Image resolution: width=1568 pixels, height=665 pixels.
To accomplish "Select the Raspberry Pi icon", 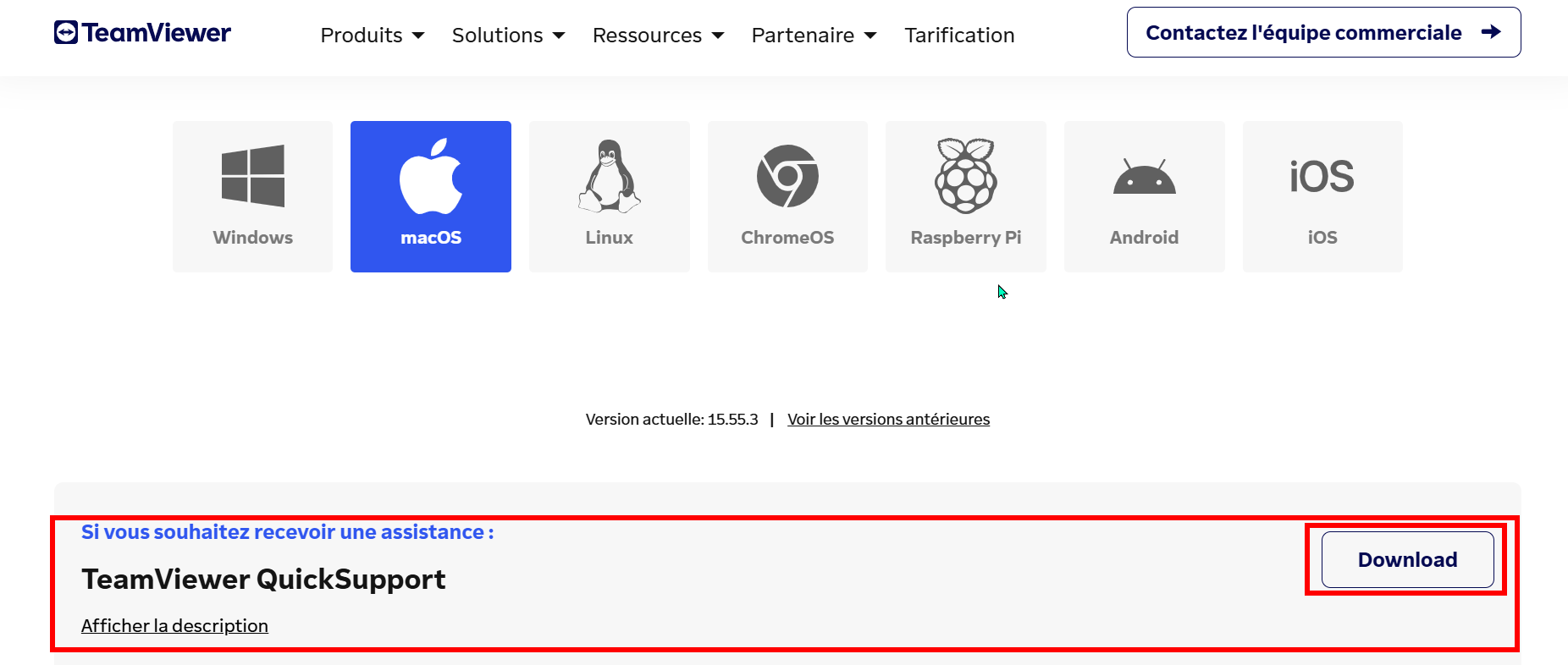I will point(966,176).
